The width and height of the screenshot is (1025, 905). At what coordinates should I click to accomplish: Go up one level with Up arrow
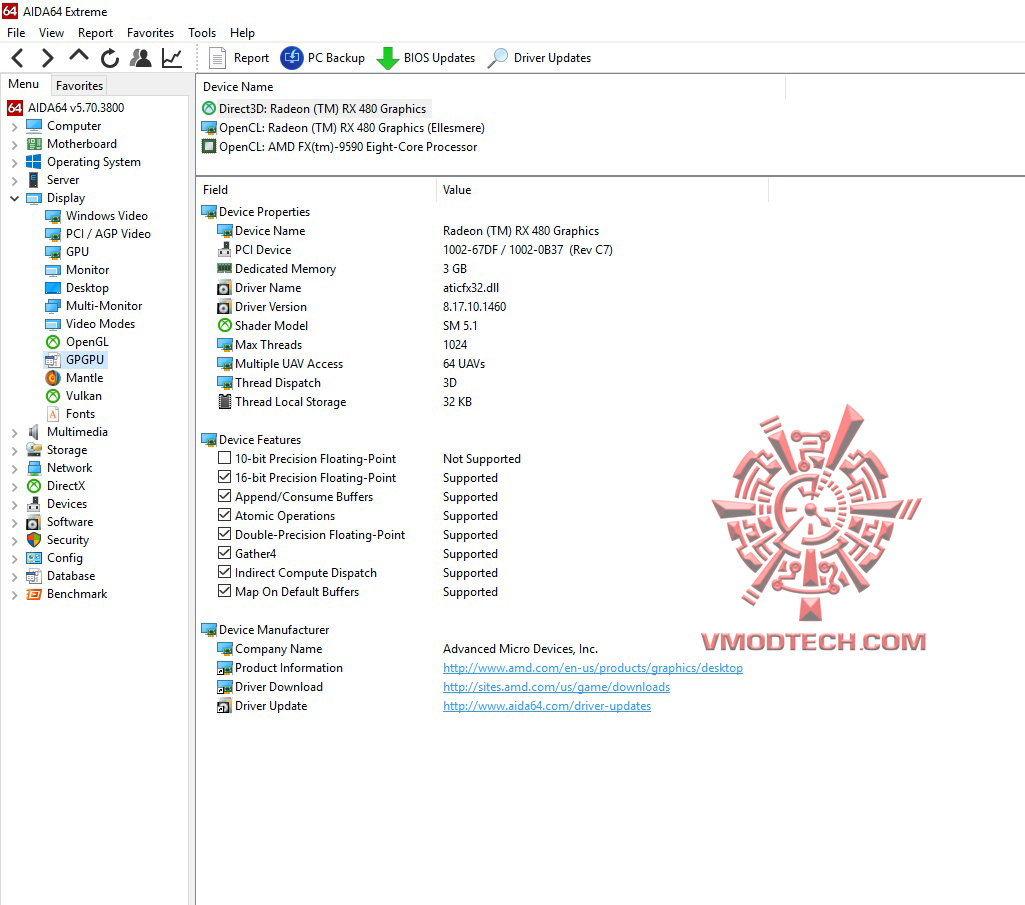(78, 57)
